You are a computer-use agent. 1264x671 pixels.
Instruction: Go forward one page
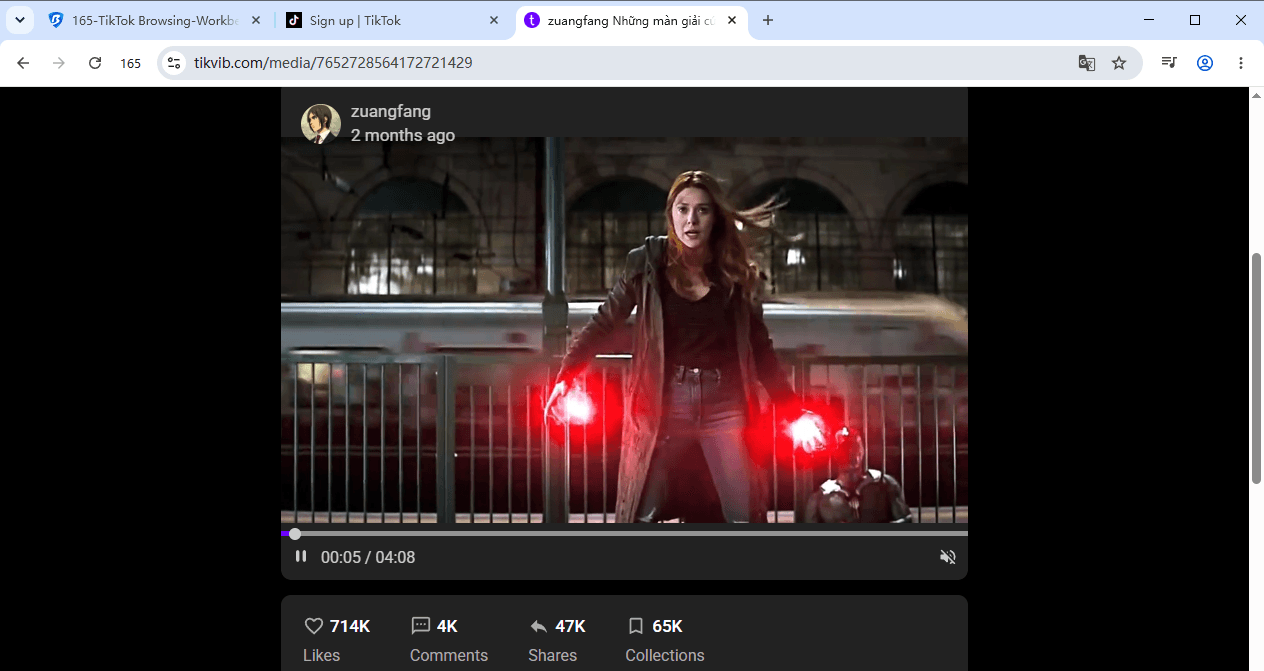coord(59,63)
